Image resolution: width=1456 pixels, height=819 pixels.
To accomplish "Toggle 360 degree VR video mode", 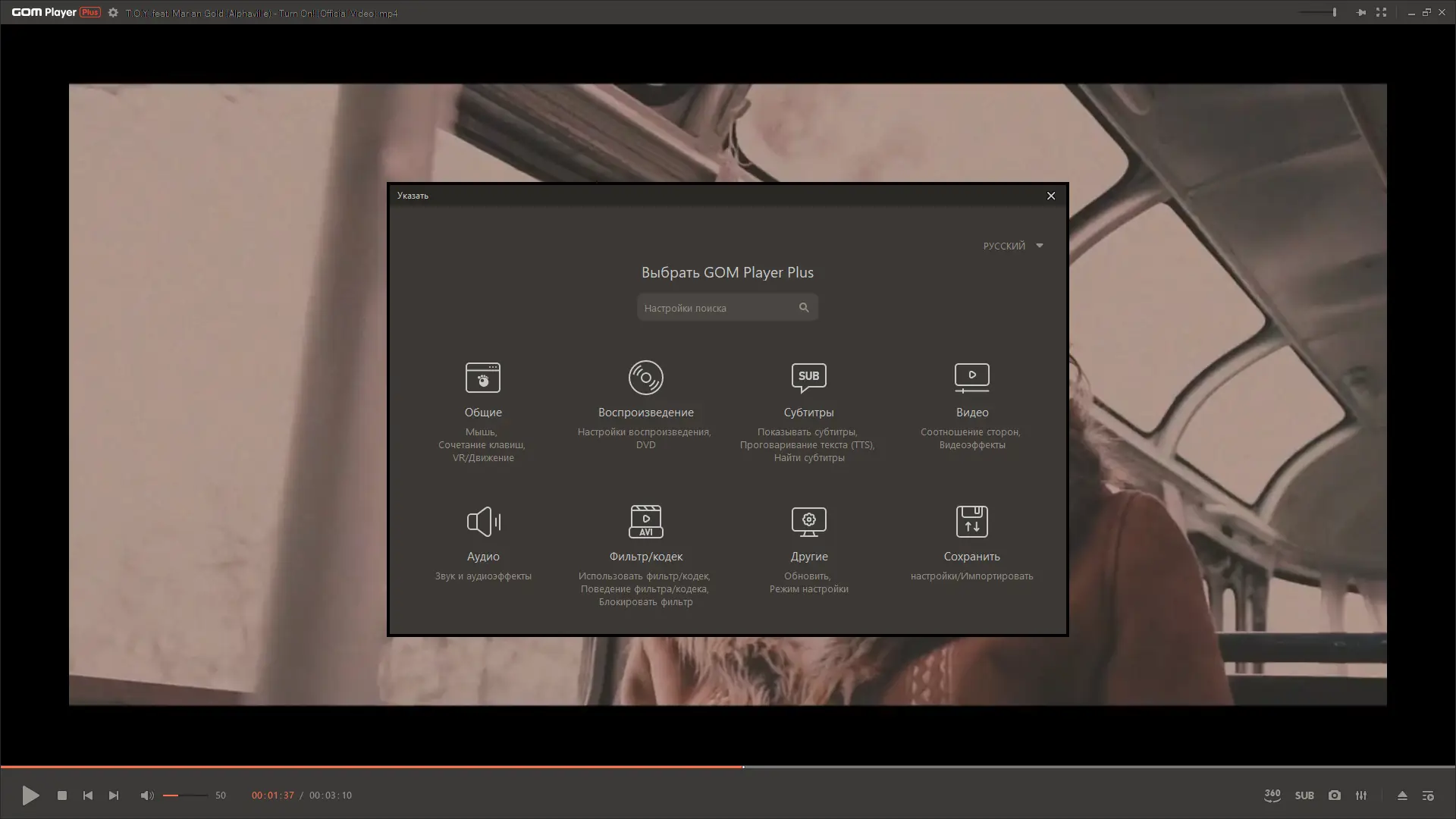I will pyautogui.click(x=1272, y=795).
